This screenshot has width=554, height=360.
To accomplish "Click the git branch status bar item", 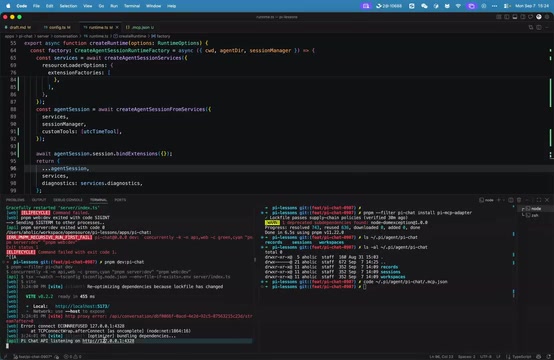I will [33, 356].
